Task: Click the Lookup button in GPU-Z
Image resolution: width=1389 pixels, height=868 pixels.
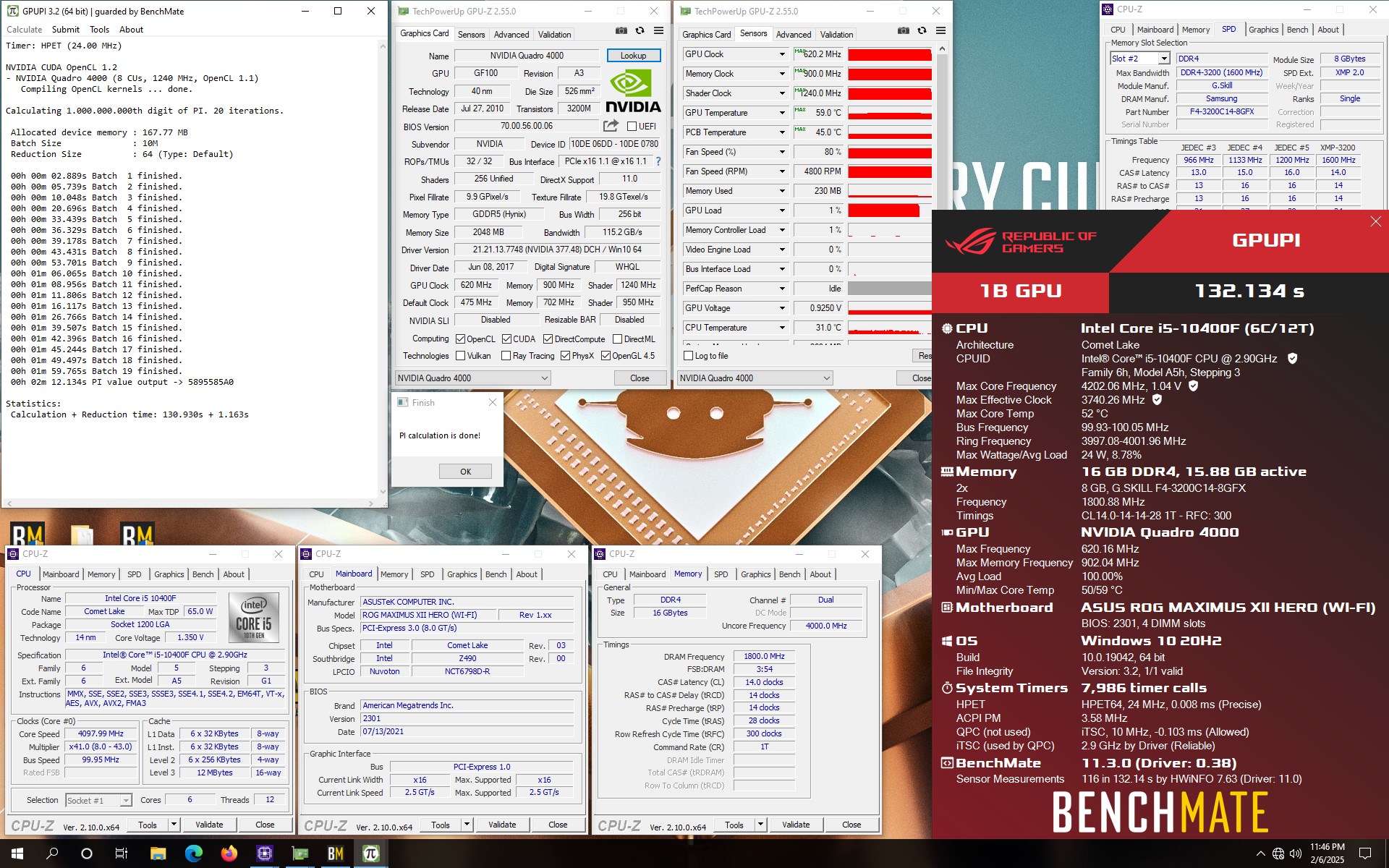Action: 633,56
